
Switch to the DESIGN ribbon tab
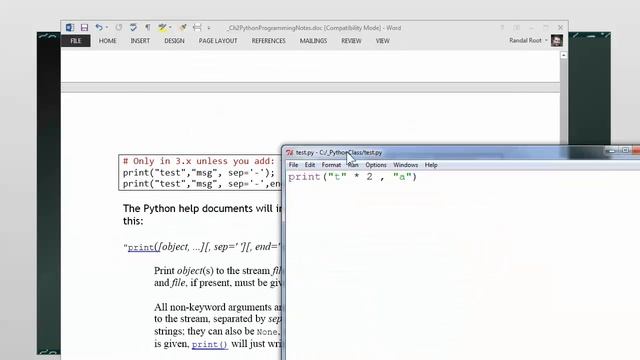tap(174, 41)
